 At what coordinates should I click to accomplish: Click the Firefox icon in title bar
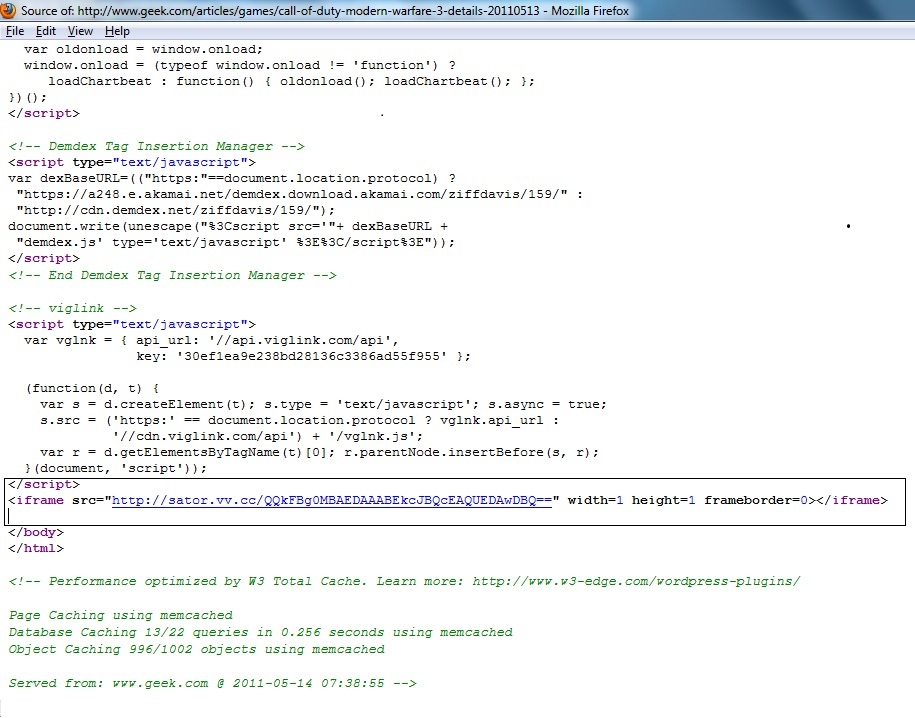[8, 10]
